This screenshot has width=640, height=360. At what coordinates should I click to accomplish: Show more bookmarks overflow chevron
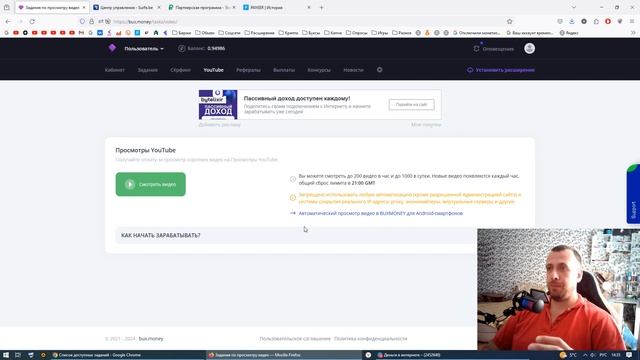(633, 33)
